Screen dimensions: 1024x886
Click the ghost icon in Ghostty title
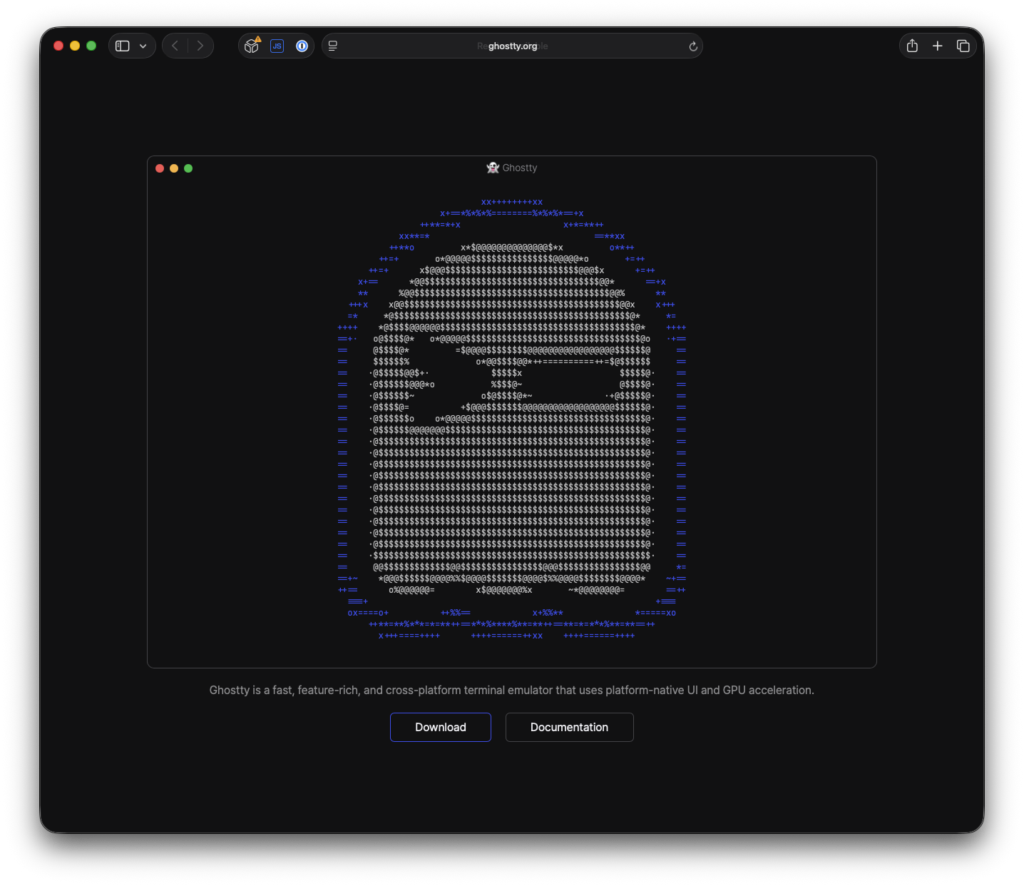[493, 168]
